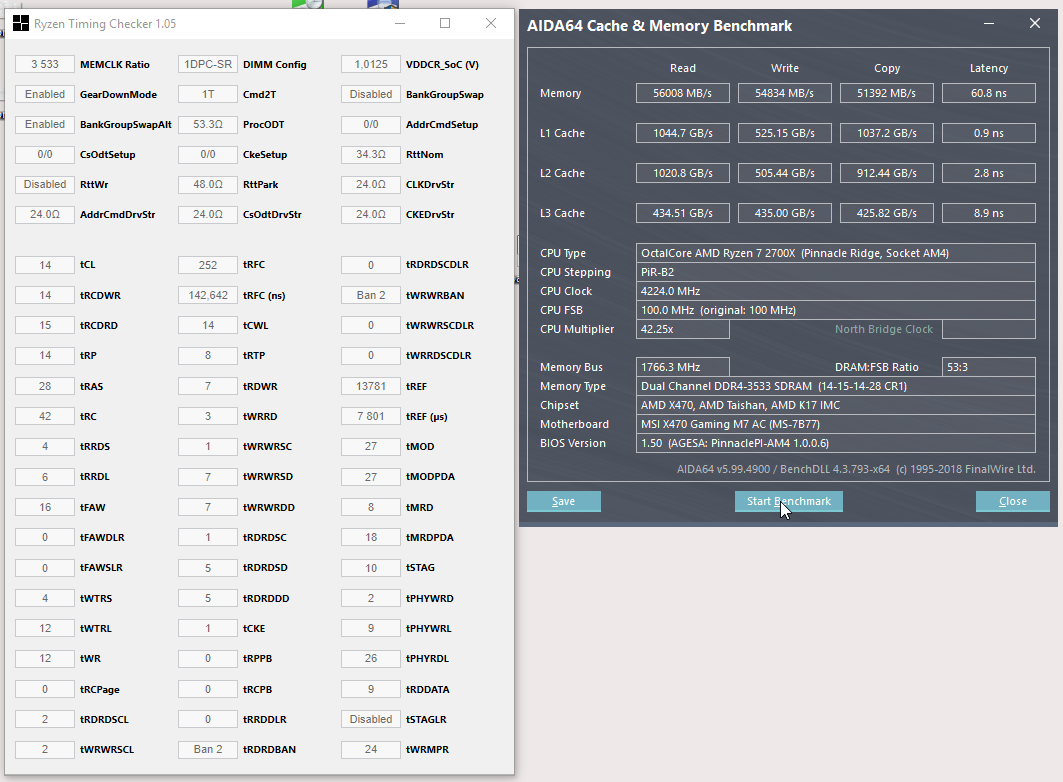Minimize Ryzen Timing Checker window
Viewport: 1063px width, 782px height.
400,24
